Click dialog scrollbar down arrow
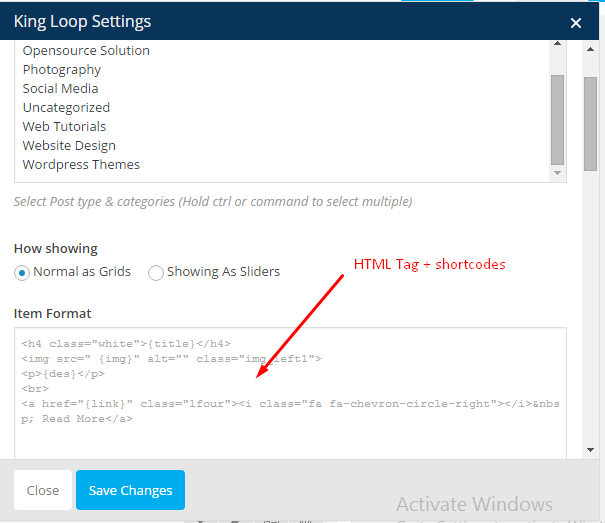 click(590, 450)
